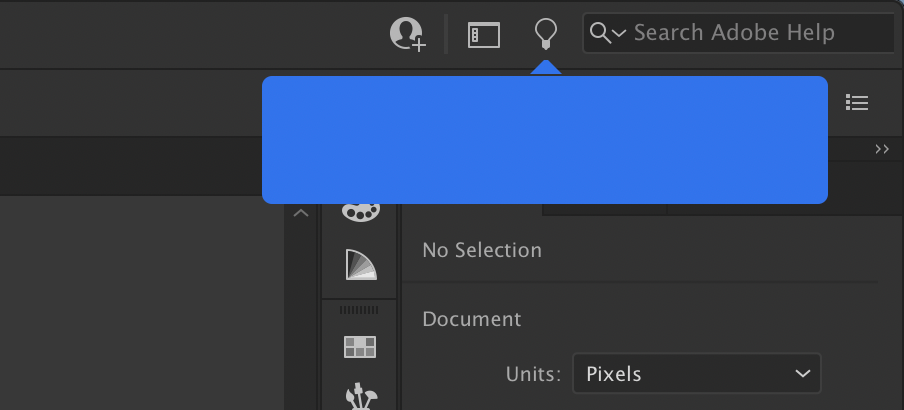Click the Invite to Edit user icon
The height and width of the screenshot is (410, 904).
point(407,34)
